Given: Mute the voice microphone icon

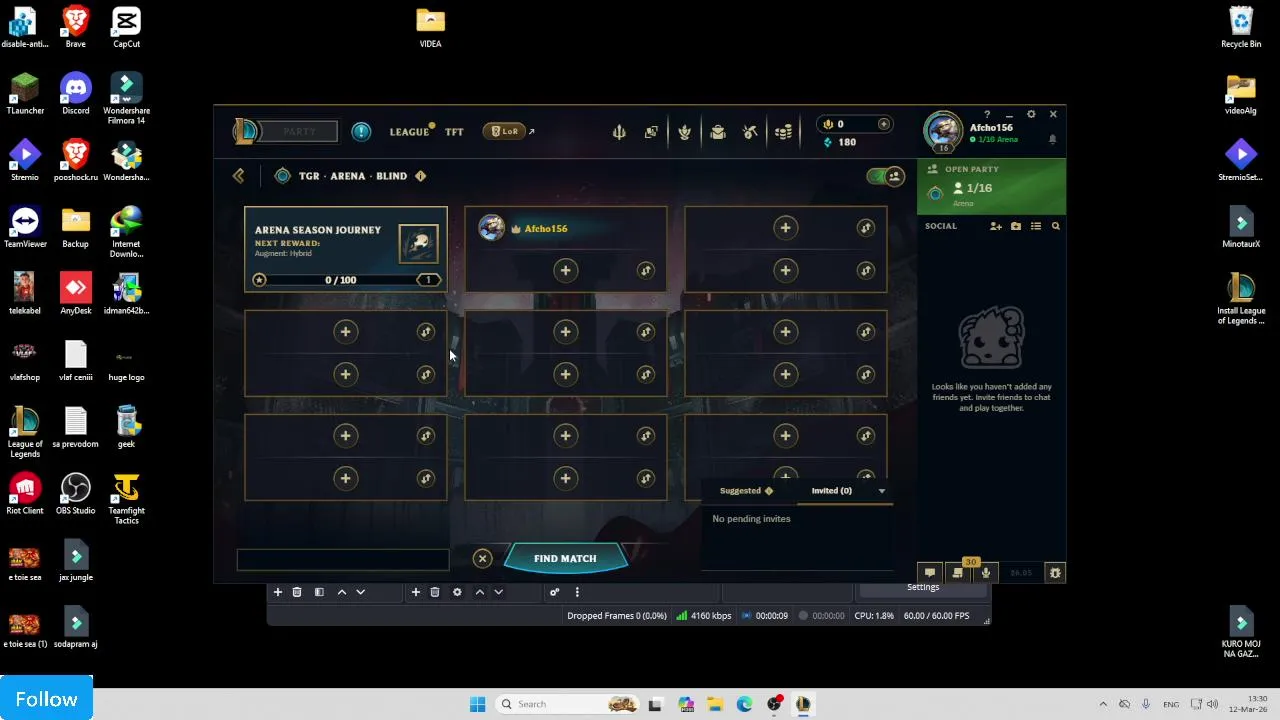Looking at the screenshot, I should click(986, 573).
